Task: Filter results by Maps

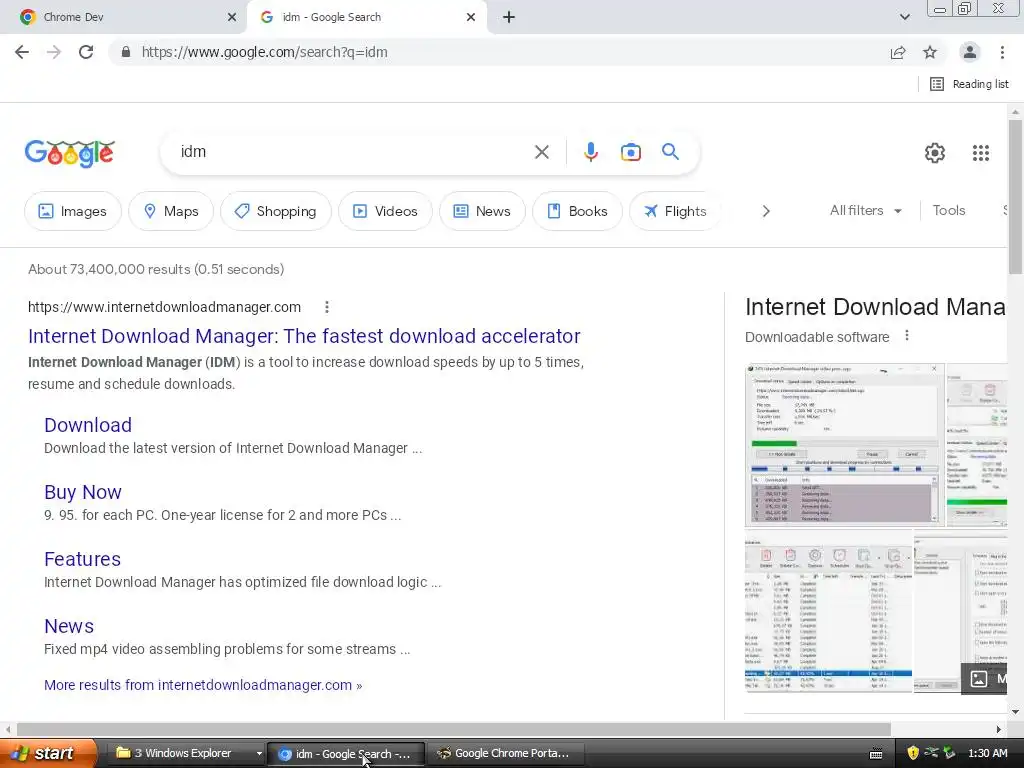Action: [171, 211]
